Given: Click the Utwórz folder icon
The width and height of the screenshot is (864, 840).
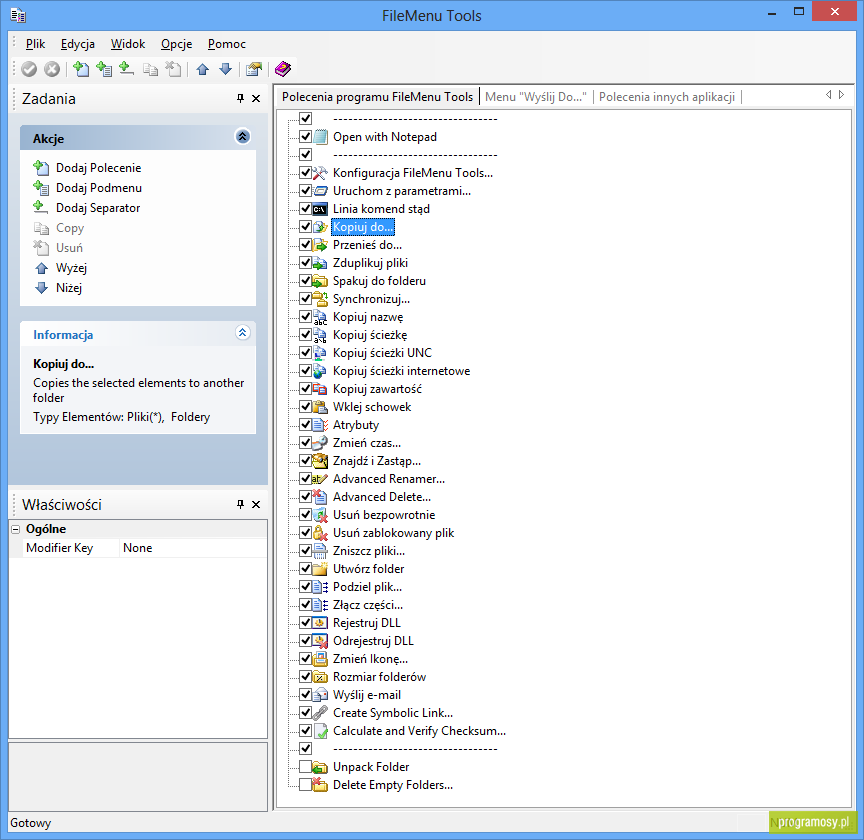Looking at the screenshot, I should pyautogui.click(x=320, y=569).
